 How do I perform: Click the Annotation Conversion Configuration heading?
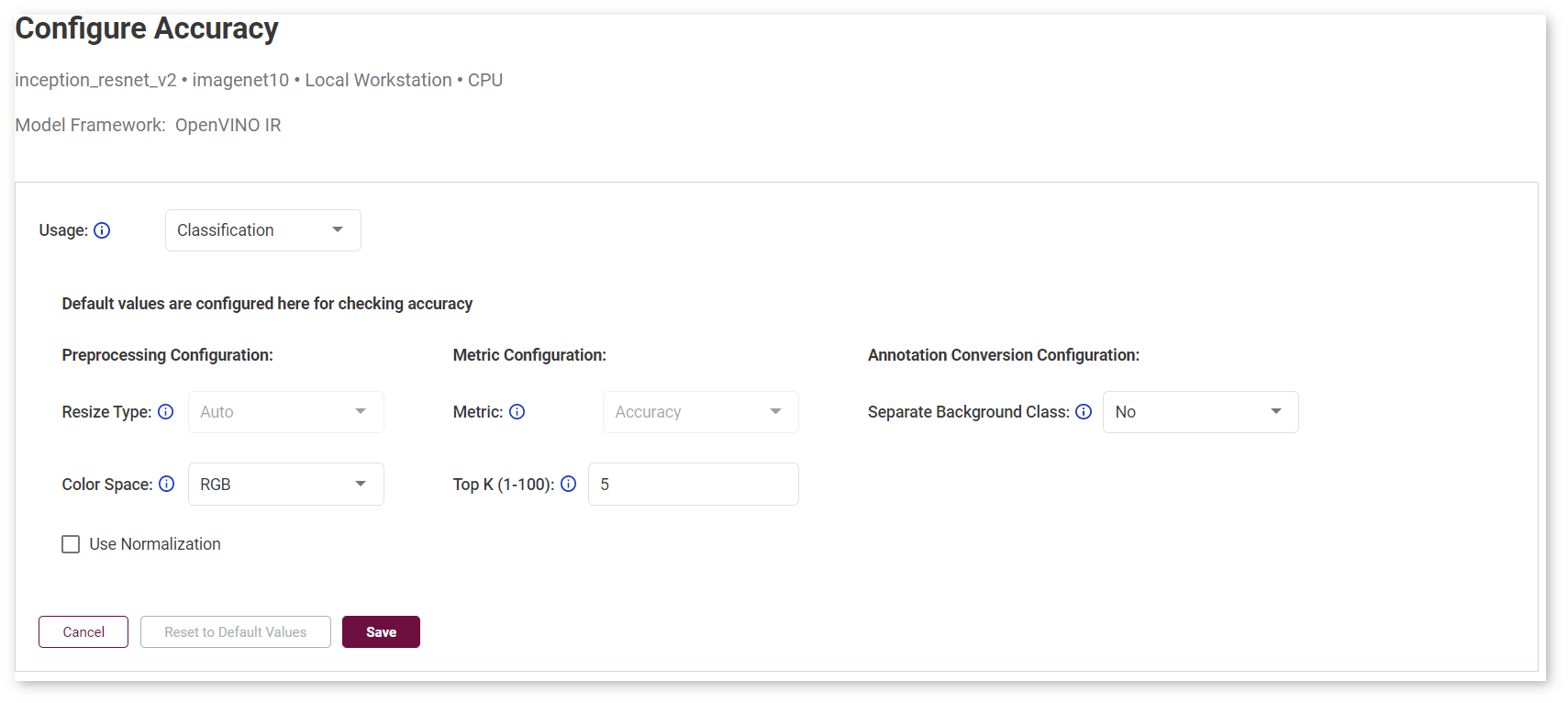point(1004,355)
